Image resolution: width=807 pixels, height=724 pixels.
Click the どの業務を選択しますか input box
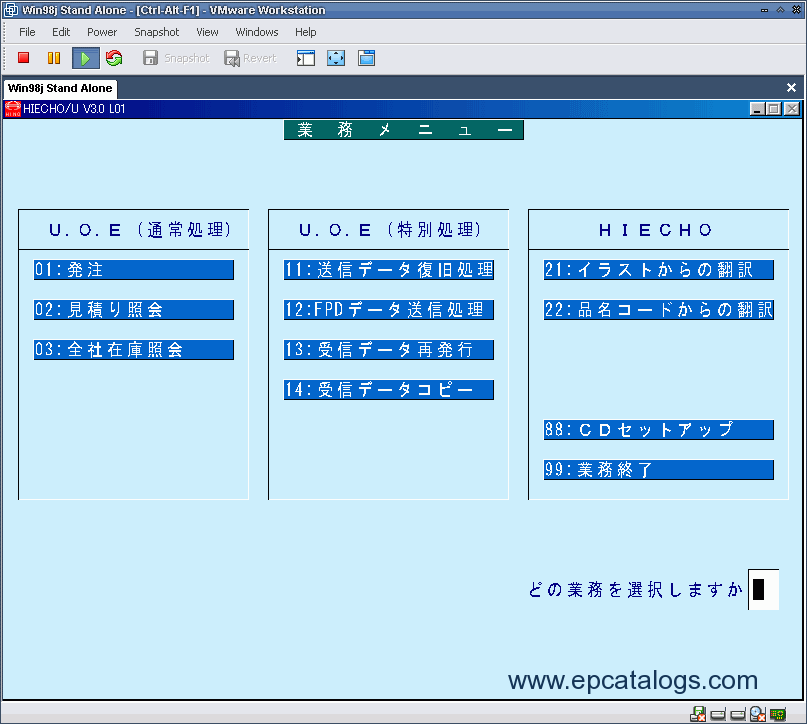tap(763, 589)
